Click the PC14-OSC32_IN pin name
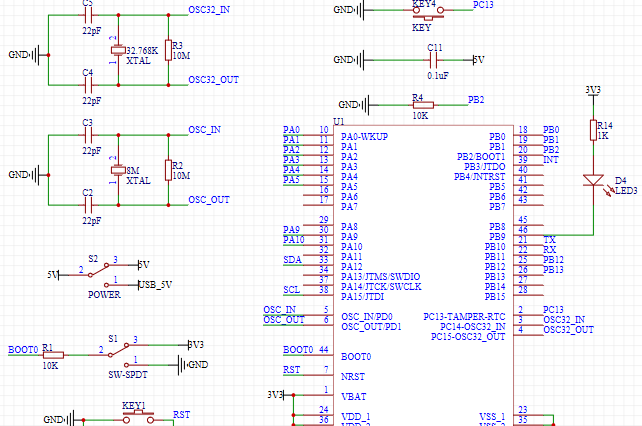Screen dimensions: 642x426 point(473,326)
